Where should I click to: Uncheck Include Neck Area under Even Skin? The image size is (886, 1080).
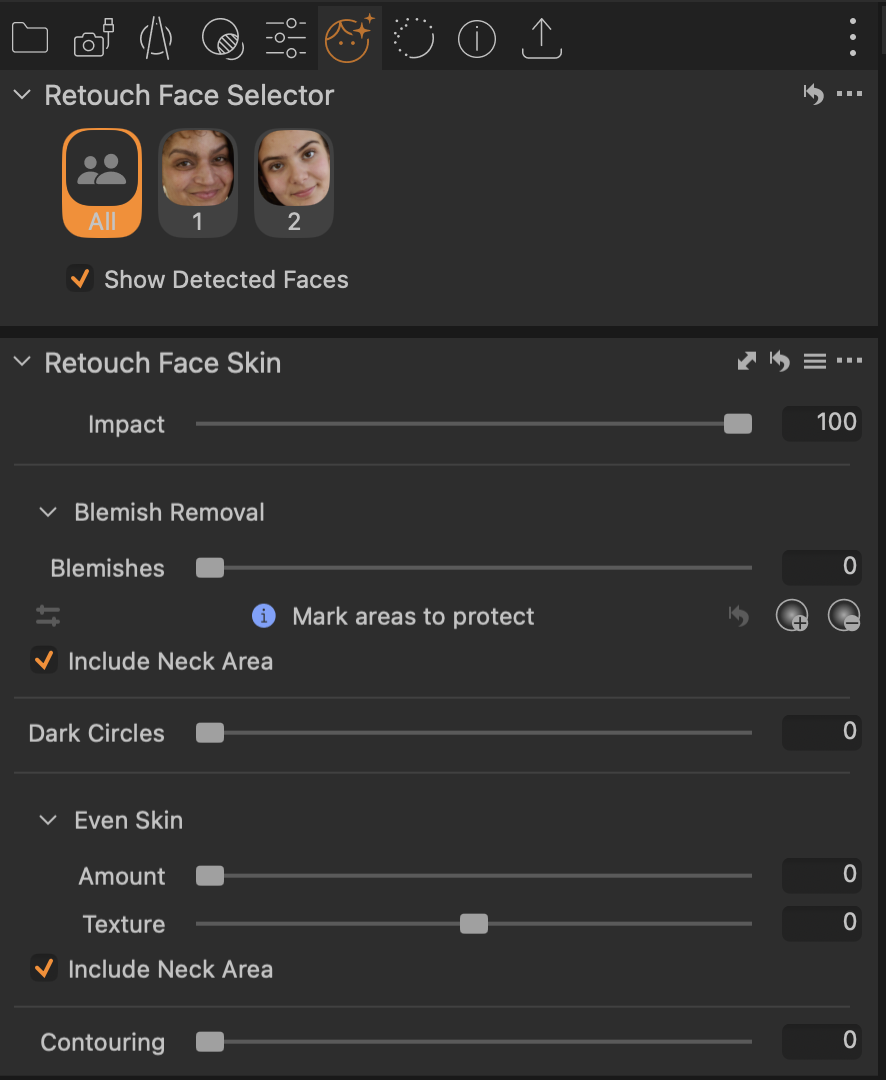coord(43,968)
